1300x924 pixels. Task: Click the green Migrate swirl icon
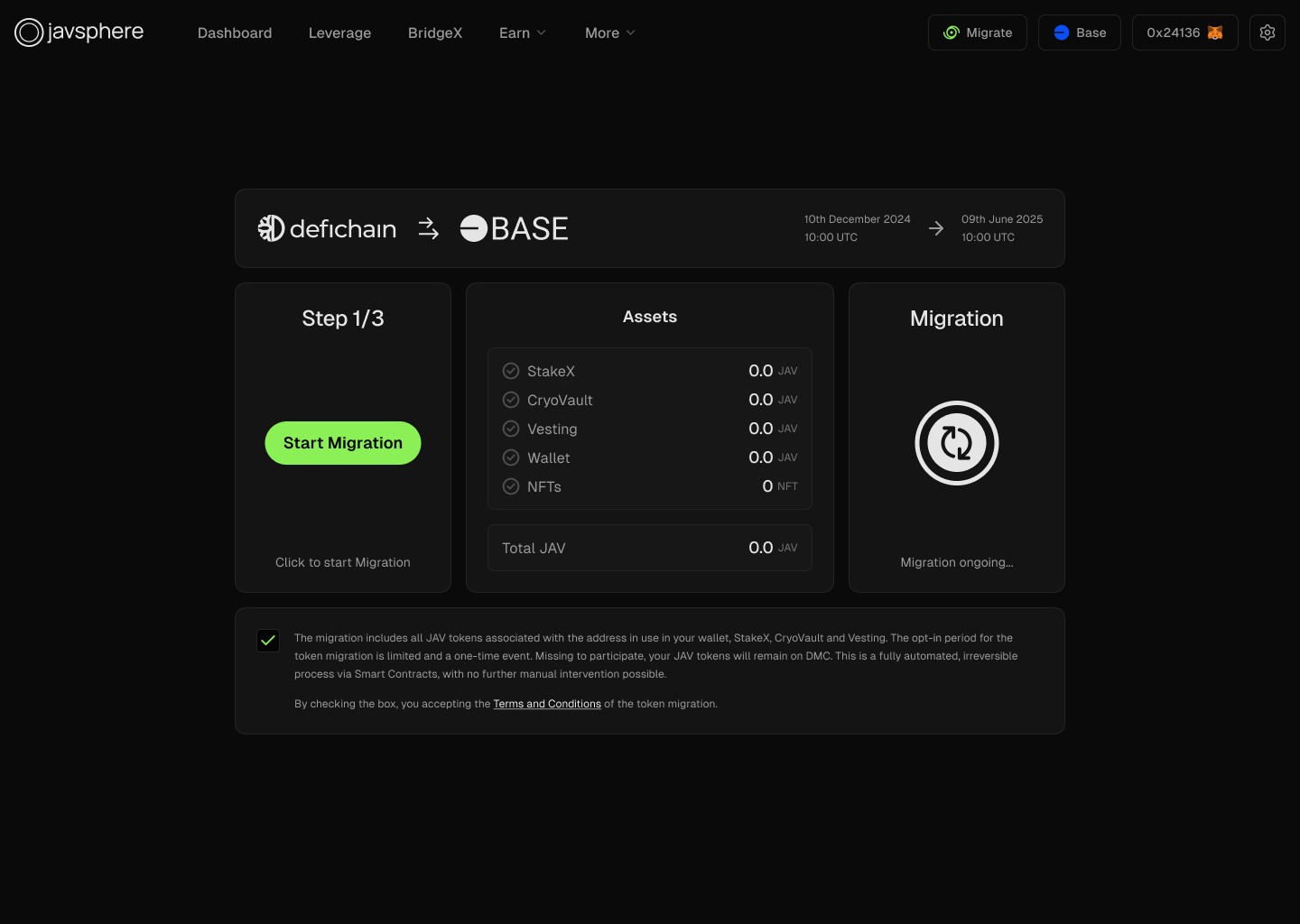(951, 32)
